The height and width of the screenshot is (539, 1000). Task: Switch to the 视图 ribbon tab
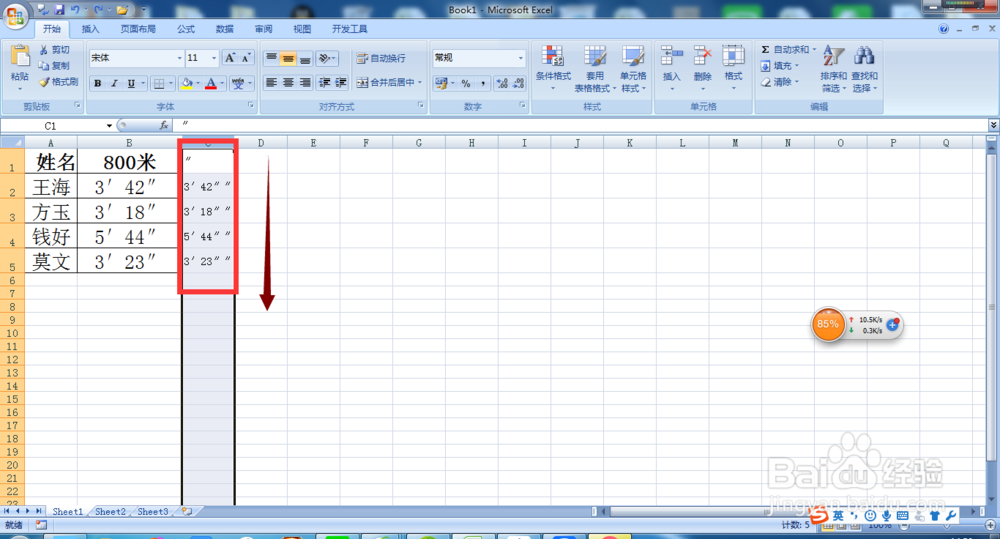[x=302, y=29]
